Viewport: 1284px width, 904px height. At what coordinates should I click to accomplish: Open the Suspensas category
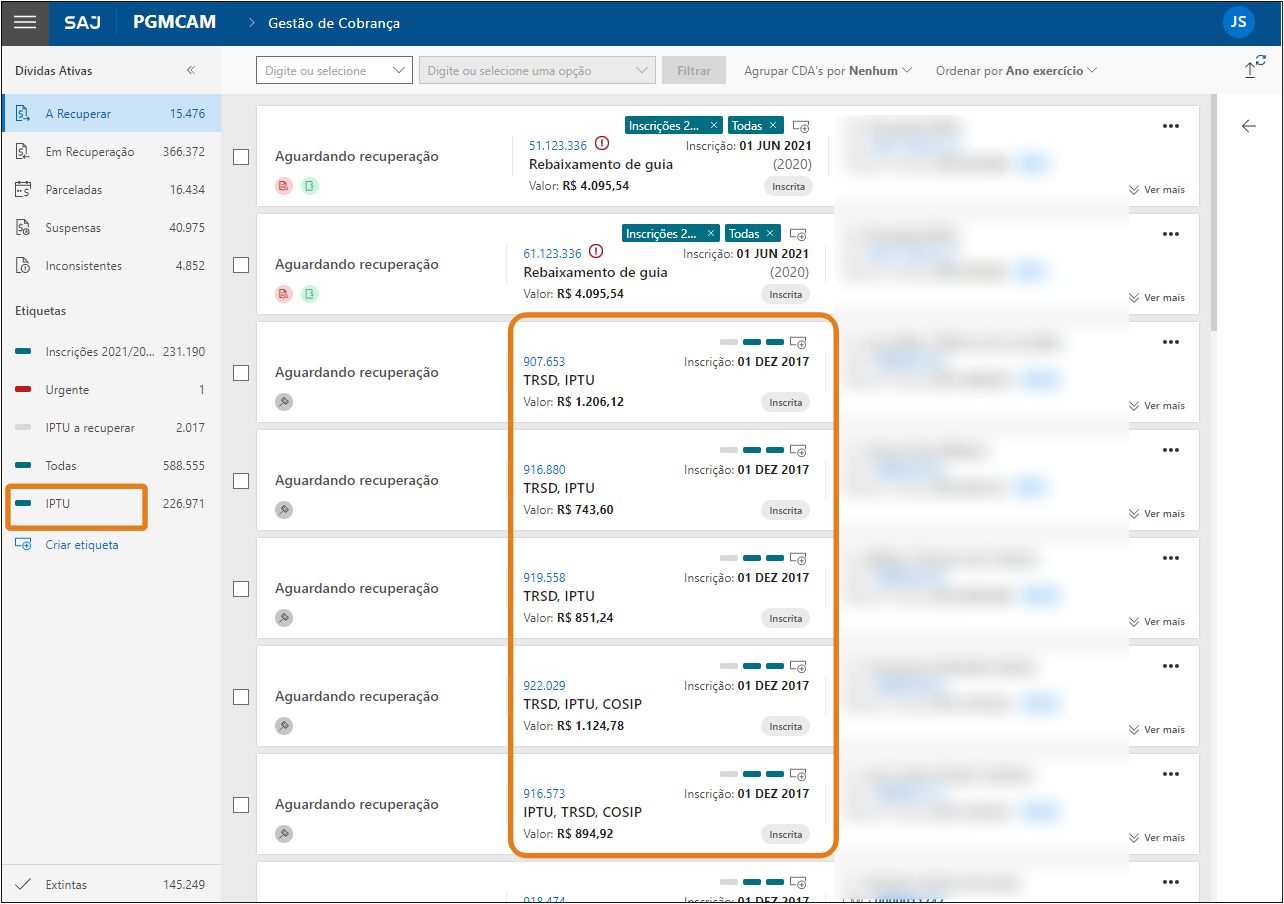(111, 228)
